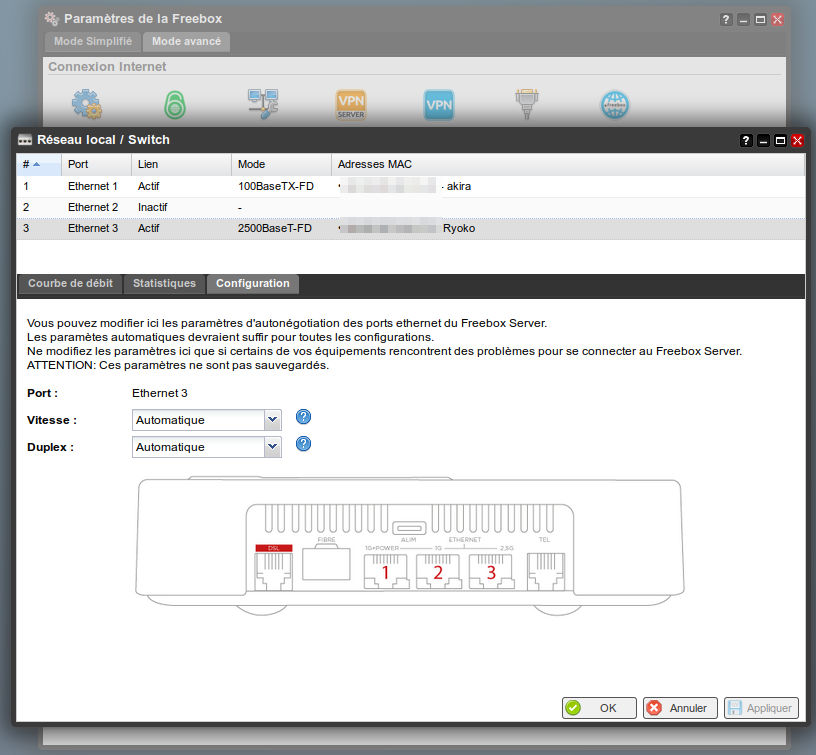Select the Ethernet 2 row

411,207
